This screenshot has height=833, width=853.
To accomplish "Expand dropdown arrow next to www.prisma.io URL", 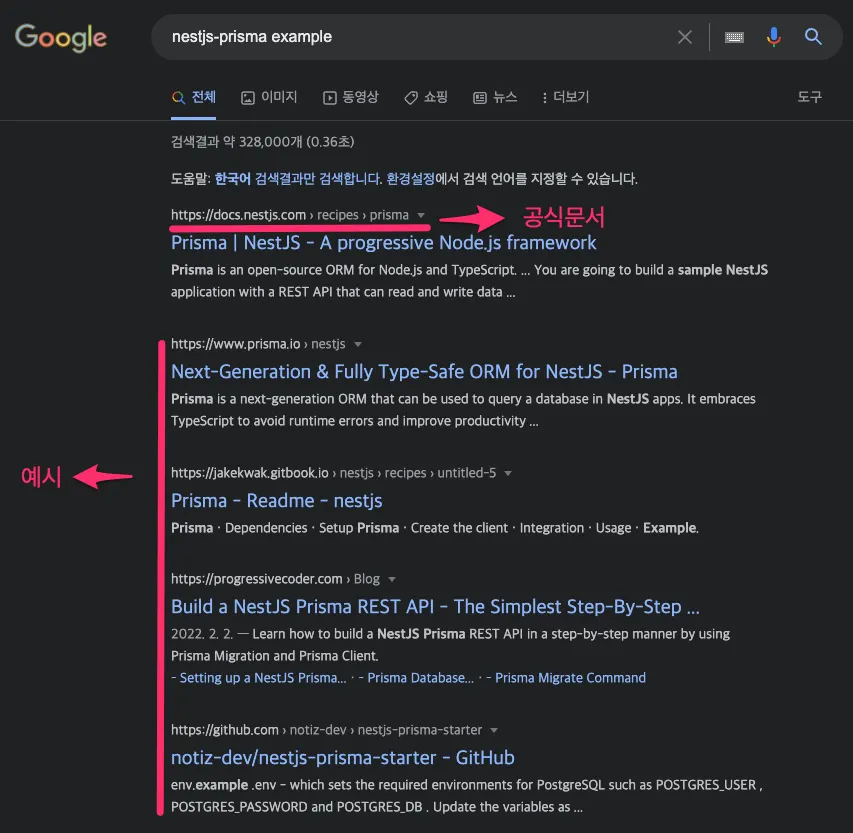I will (x=357, y=344).
